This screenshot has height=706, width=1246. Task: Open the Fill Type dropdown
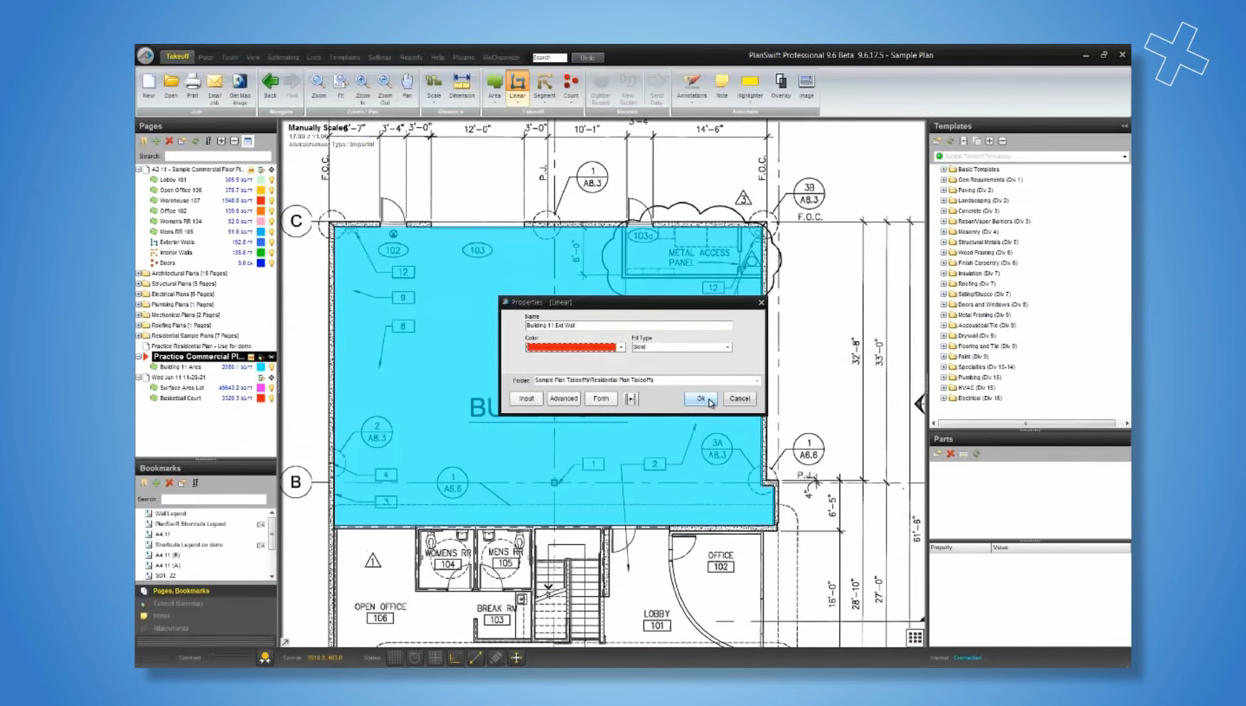tap(727, 347)
